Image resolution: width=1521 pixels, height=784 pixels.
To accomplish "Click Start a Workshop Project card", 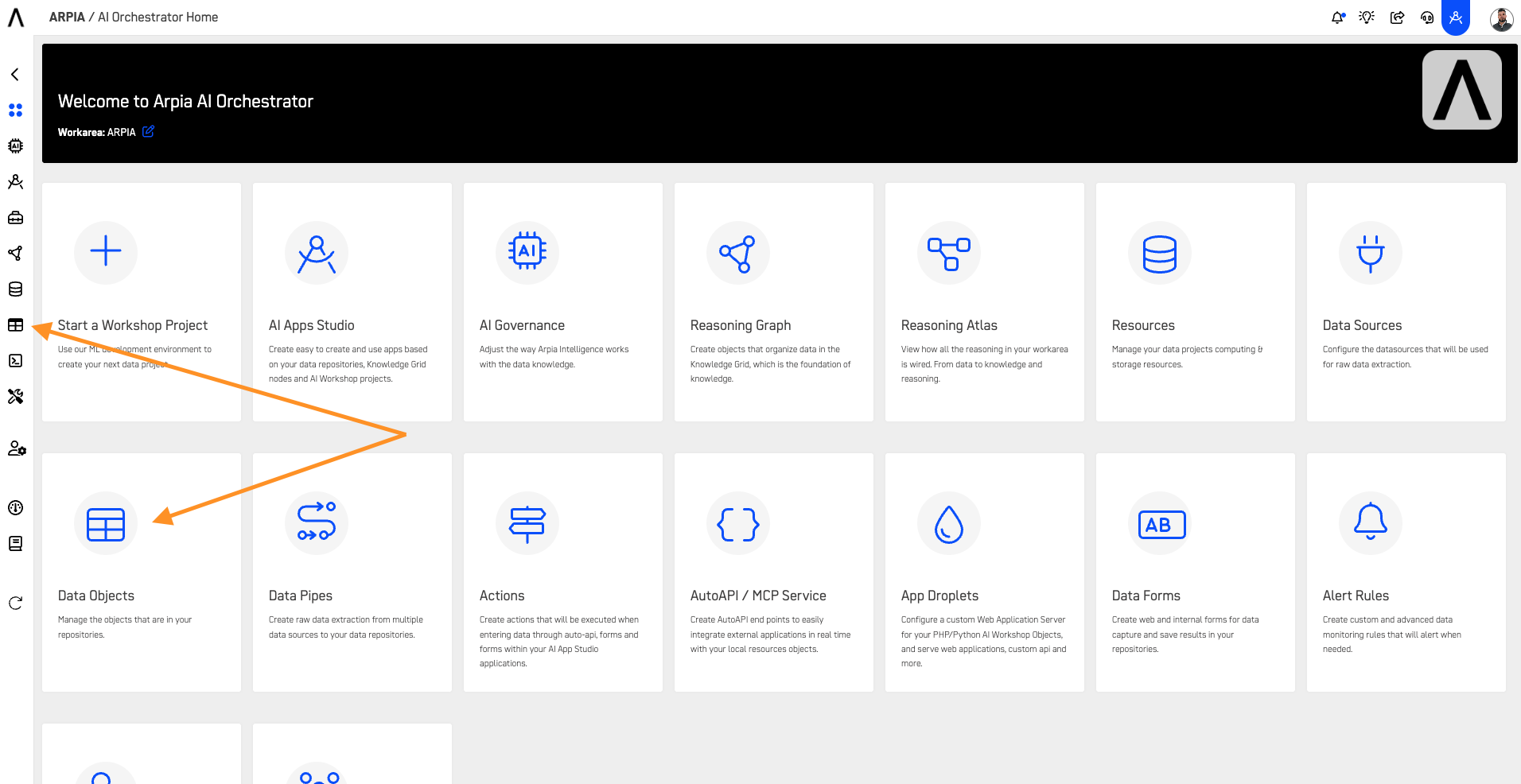I will pos(141,302).
